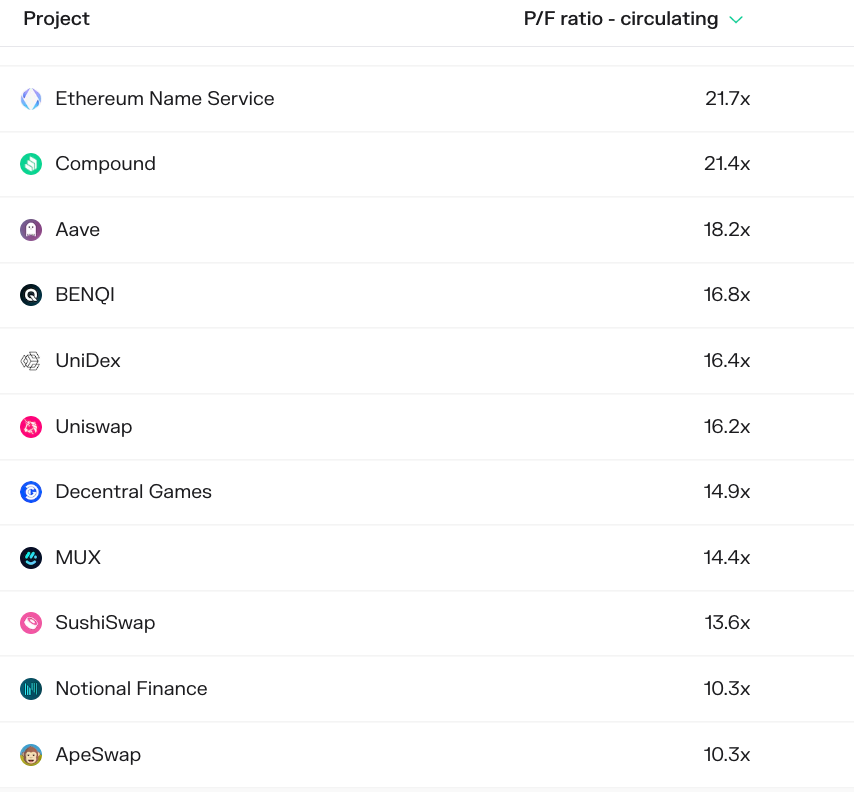Open the Notional Finance project page
The height and width of the screenshot is (792, 854).
pos(131,689)
